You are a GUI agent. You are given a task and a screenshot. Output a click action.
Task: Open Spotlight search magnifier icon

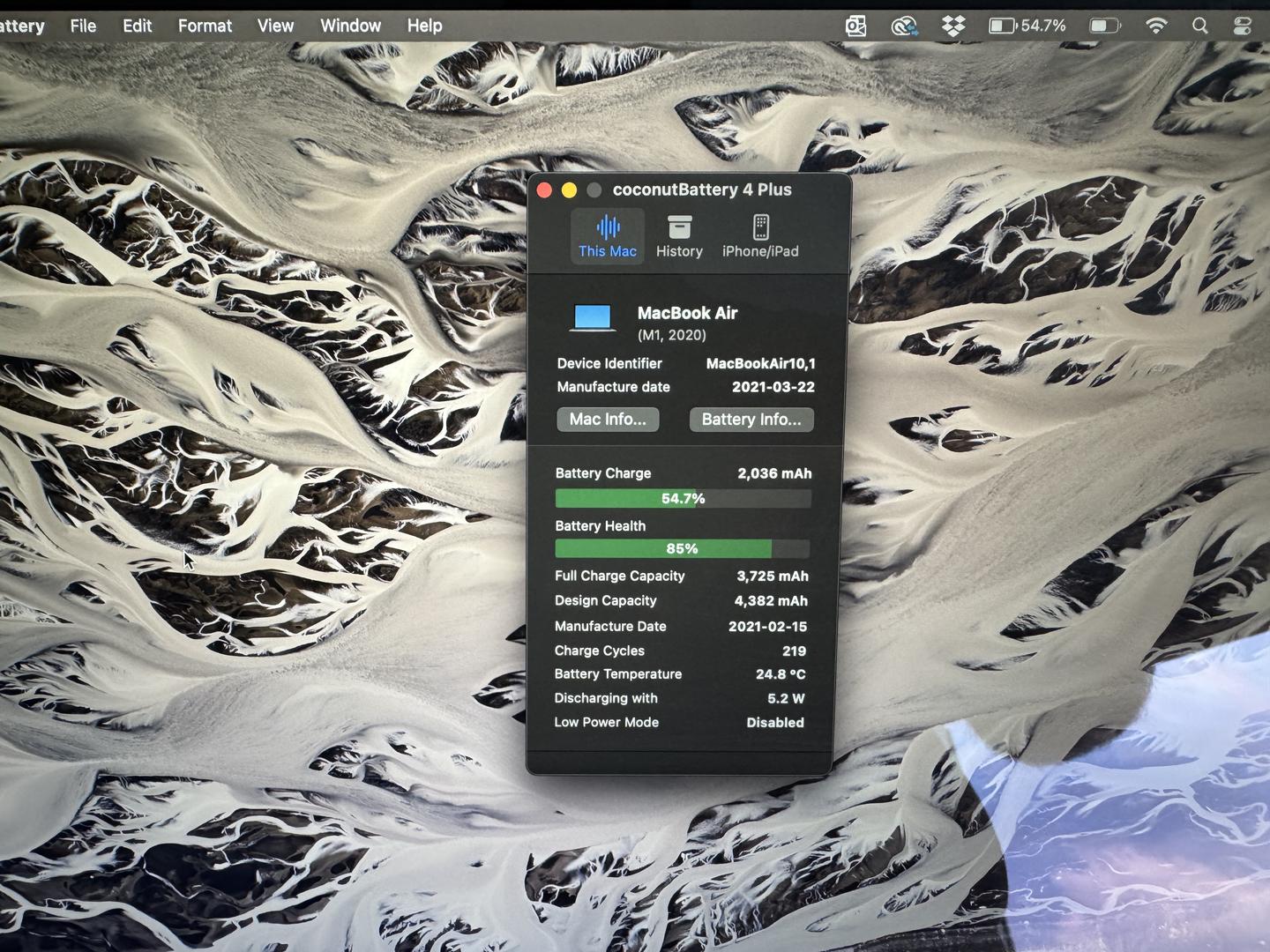pos(1199,26)
